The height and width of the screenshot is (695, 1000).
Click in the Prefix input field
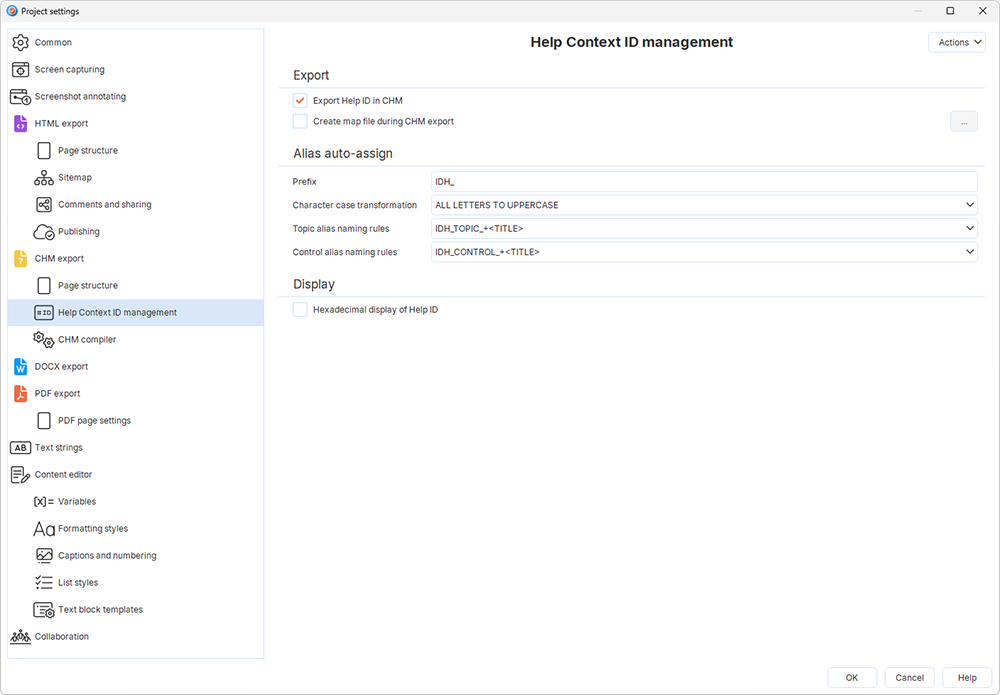(x=704, y=182)
